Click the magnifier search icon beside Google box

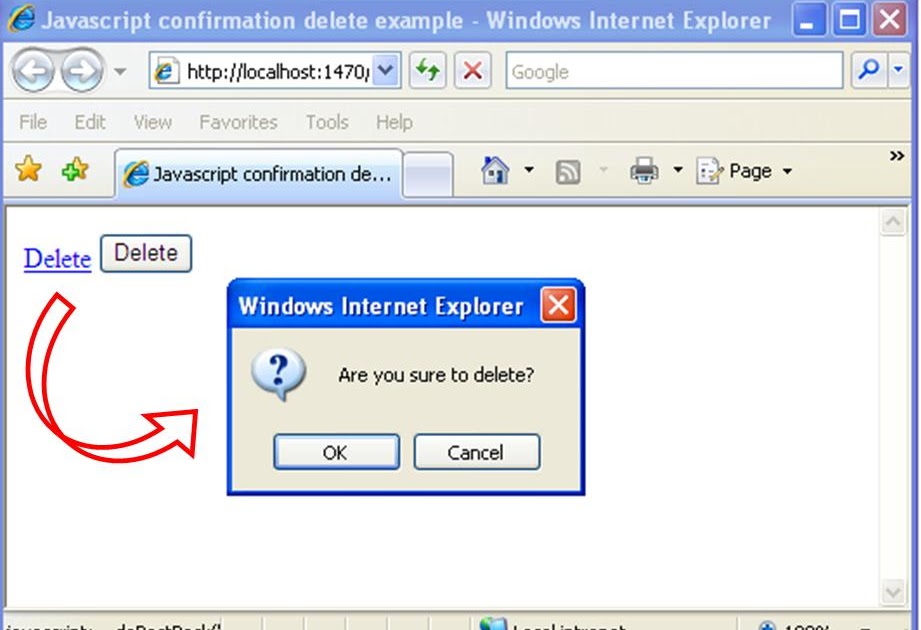point(869,70)
